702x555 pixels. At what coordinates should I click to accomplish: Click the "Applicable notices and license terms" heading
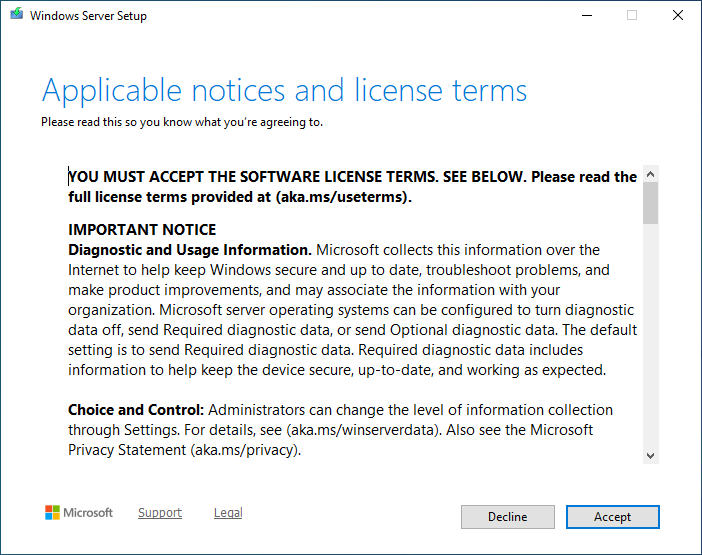click(284, 91)
